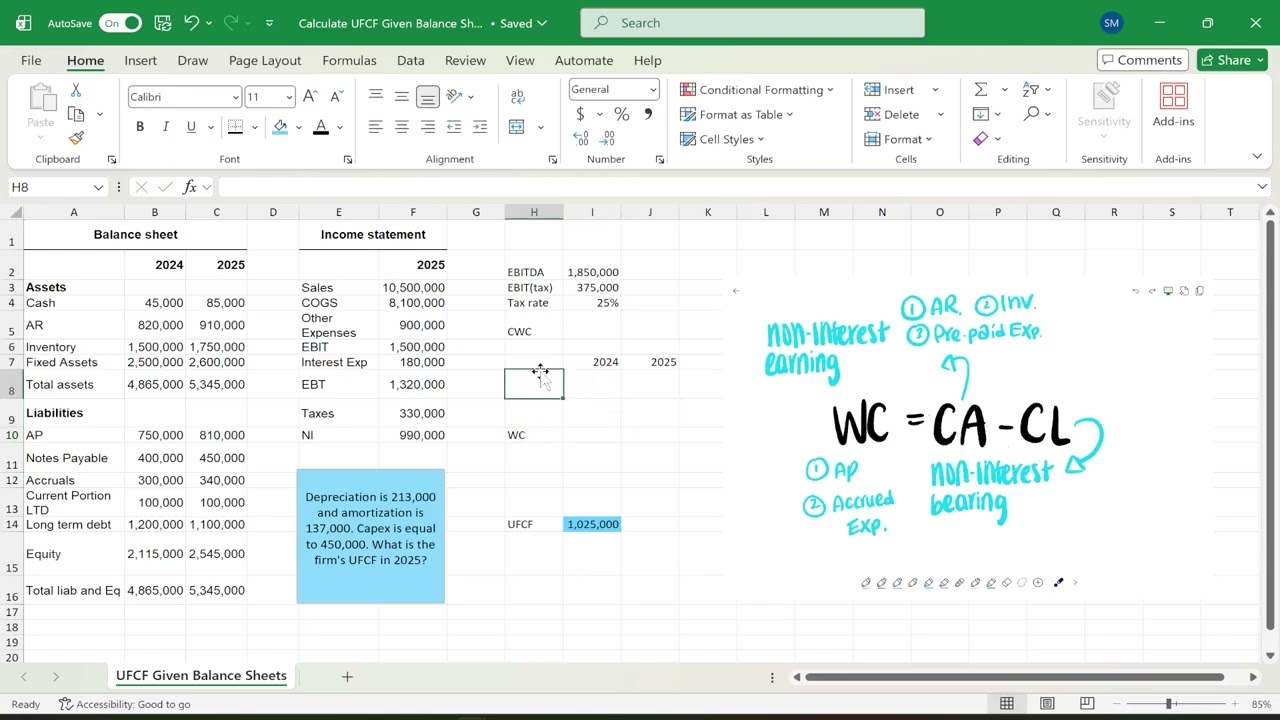This screenshot has width=1280, height=720.
Task: Toggle Top Align vertical alignment
Action: tap(376, 97)
